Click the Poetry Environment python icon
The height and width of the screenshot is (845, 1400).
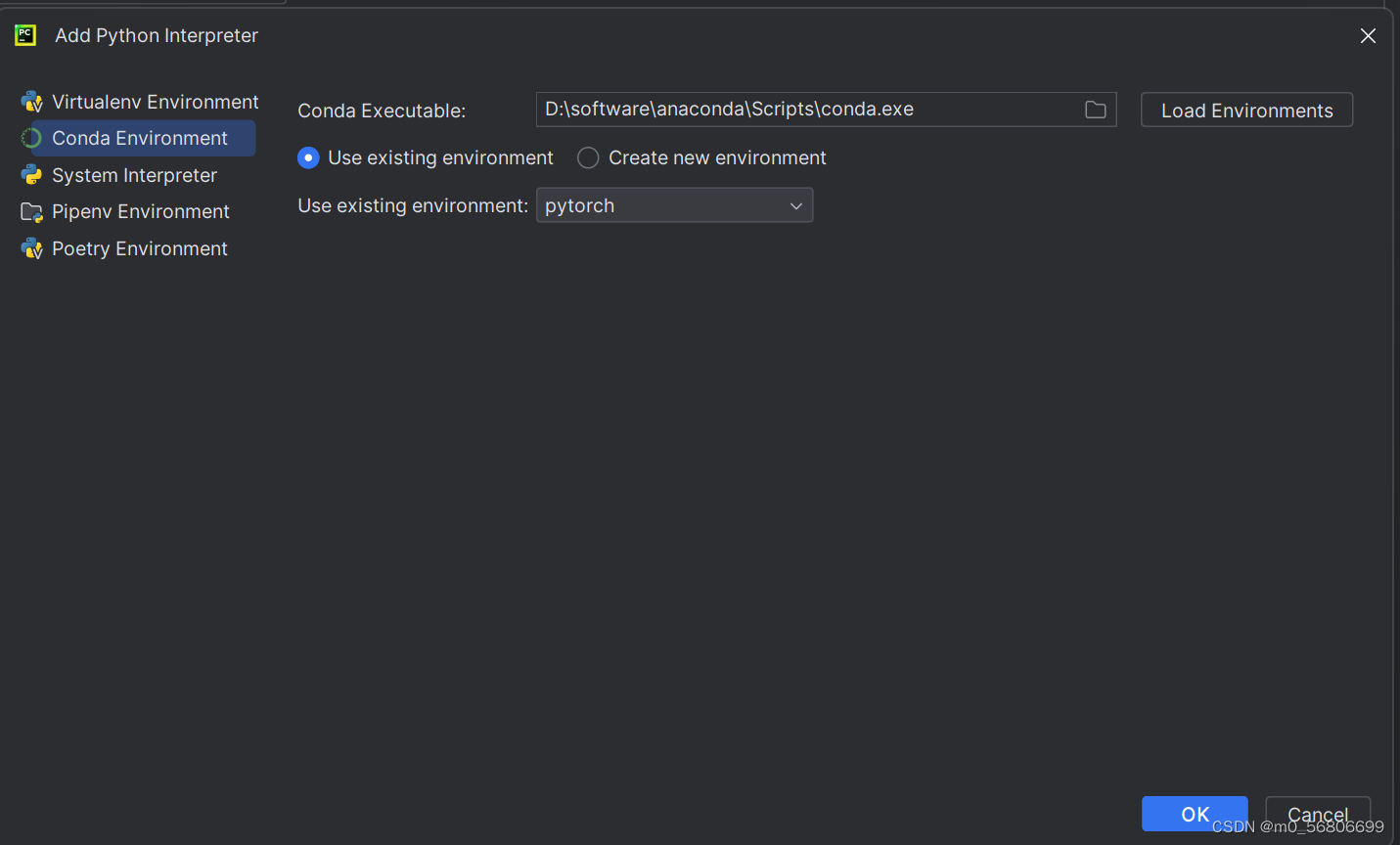[x=31, y=248]
